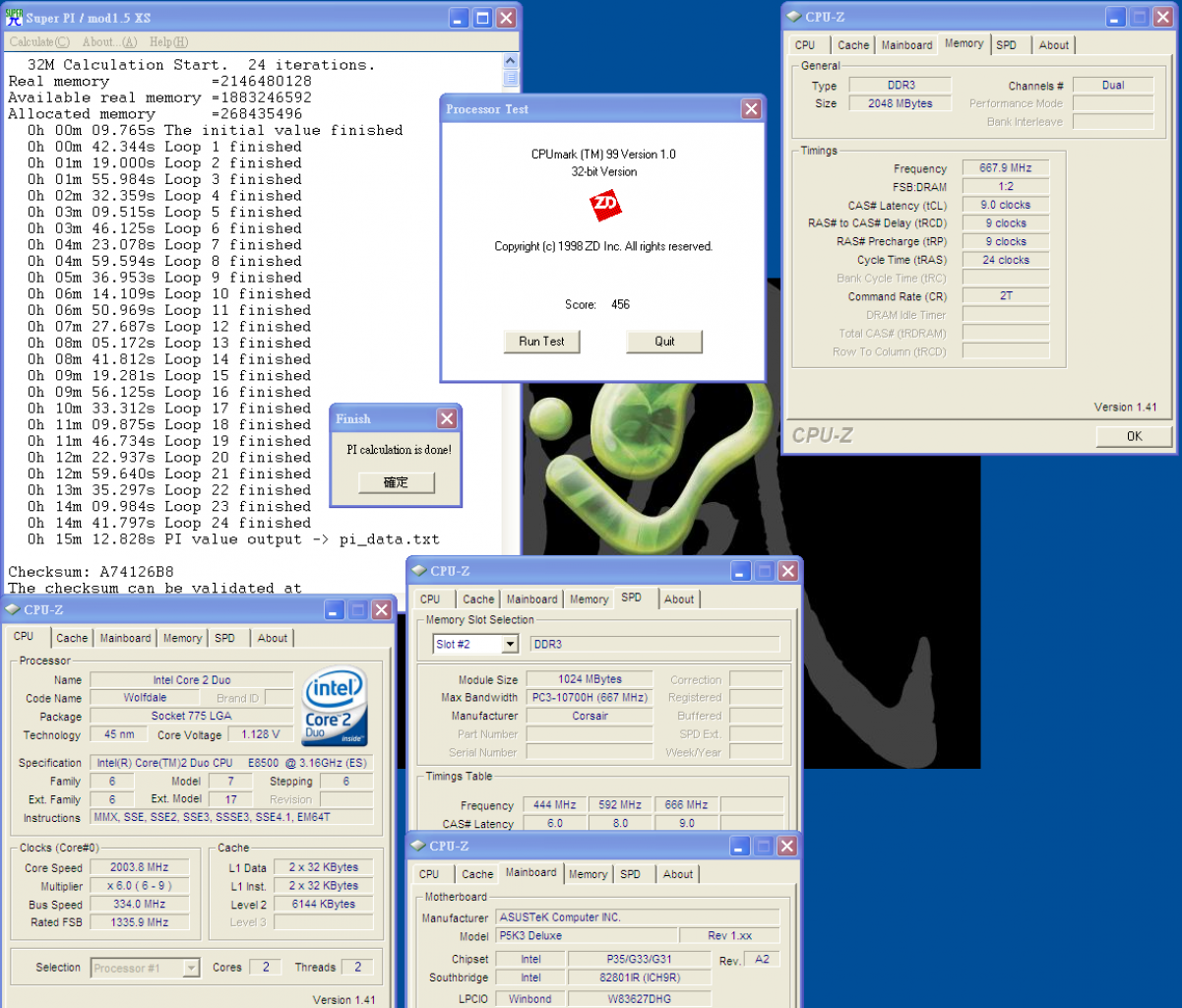Viewport: 1182px width, 1008px height.
Task: Click OK in CPU-Z Memory window
Action: 1134,436
